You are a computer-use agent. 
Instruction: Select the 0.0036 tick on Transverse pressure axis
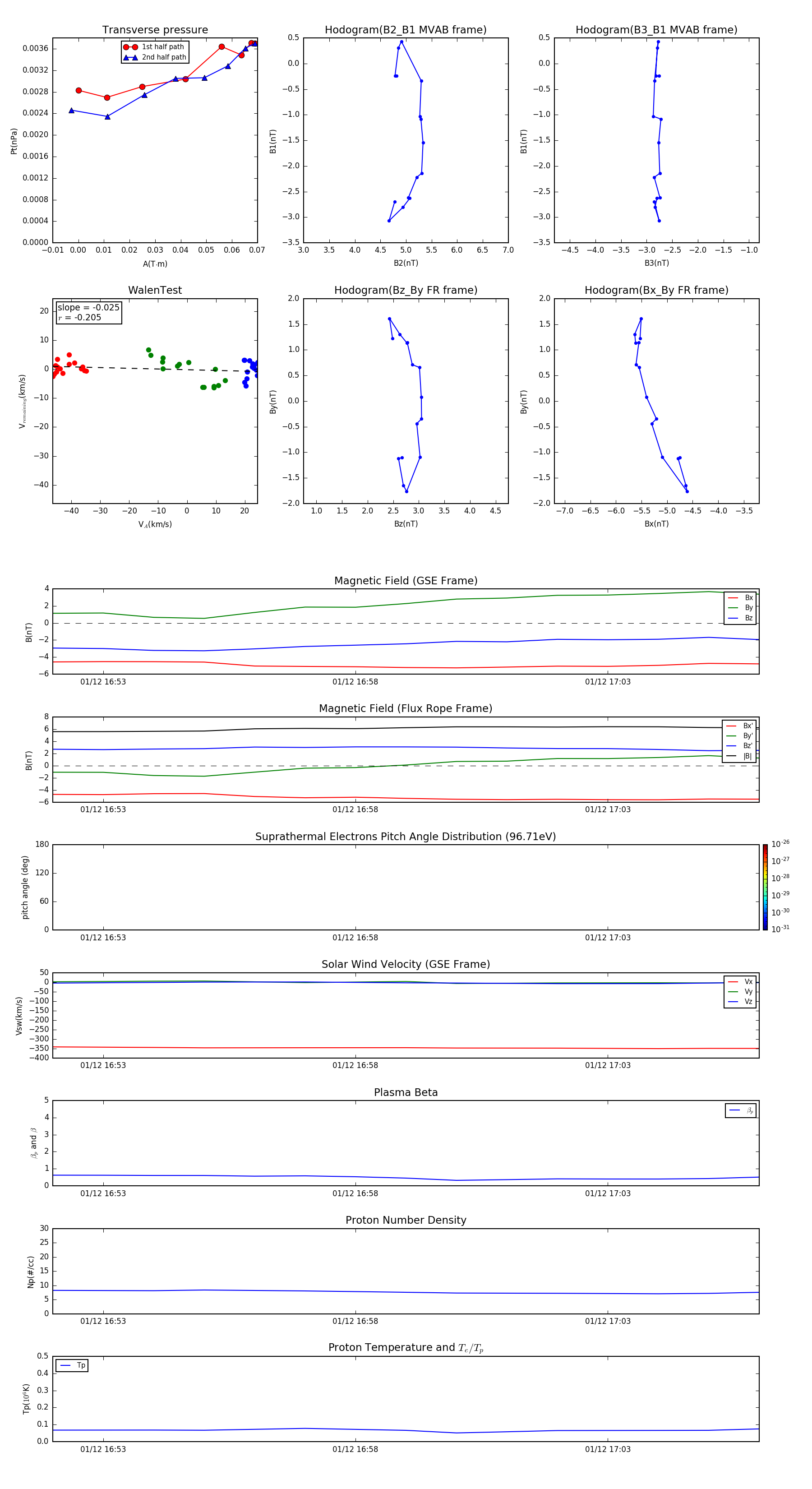pyautogui.click(x=35, y=49)
